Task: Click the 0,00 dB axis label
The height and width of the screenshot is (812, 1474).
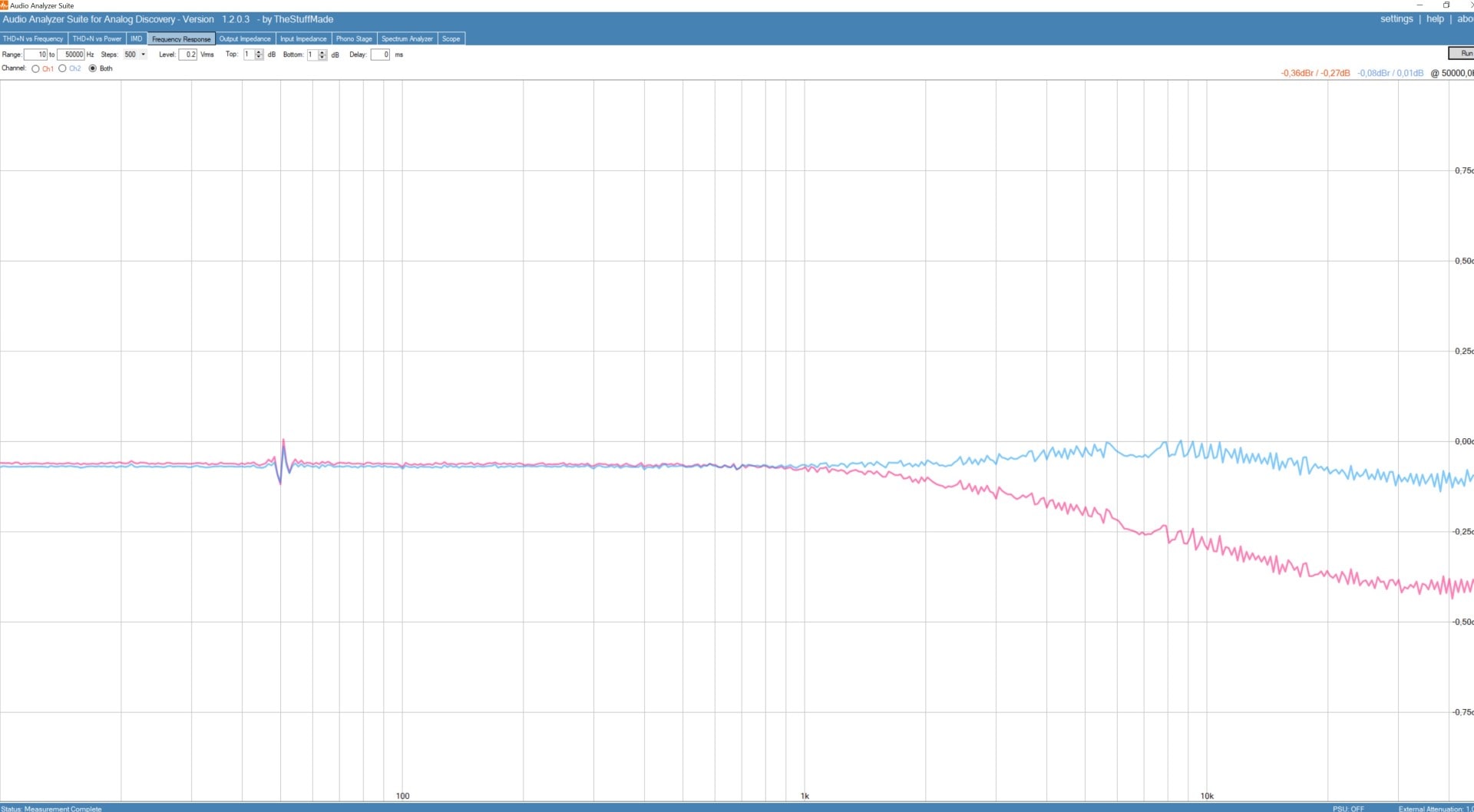Action: [x=1464, y=441]
